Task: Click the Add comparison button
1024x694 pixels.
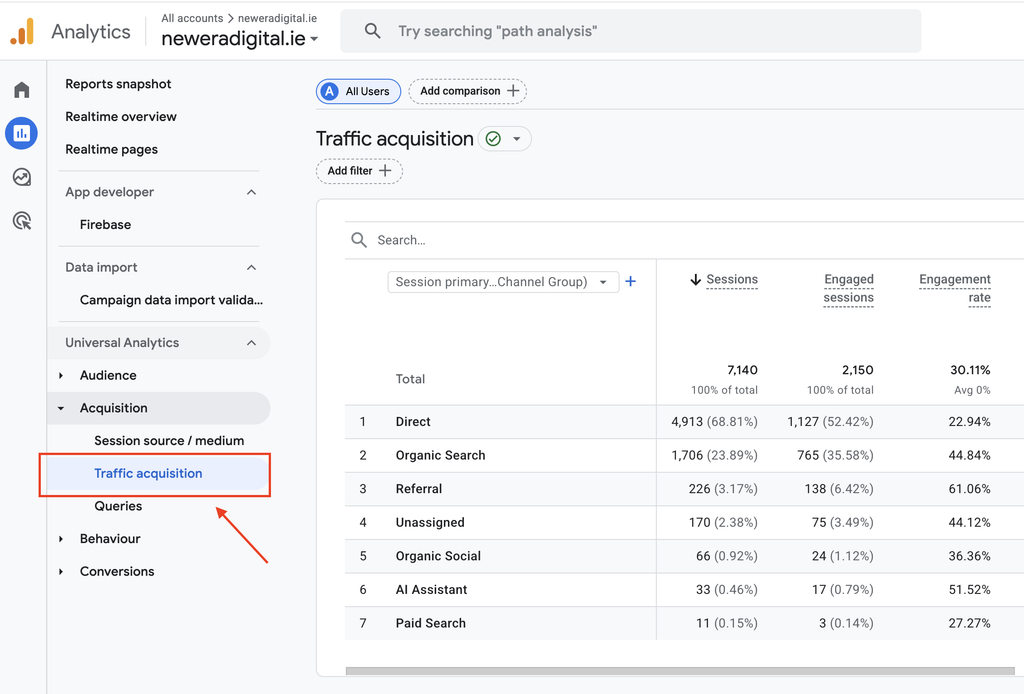Action: tap(468, 91)
